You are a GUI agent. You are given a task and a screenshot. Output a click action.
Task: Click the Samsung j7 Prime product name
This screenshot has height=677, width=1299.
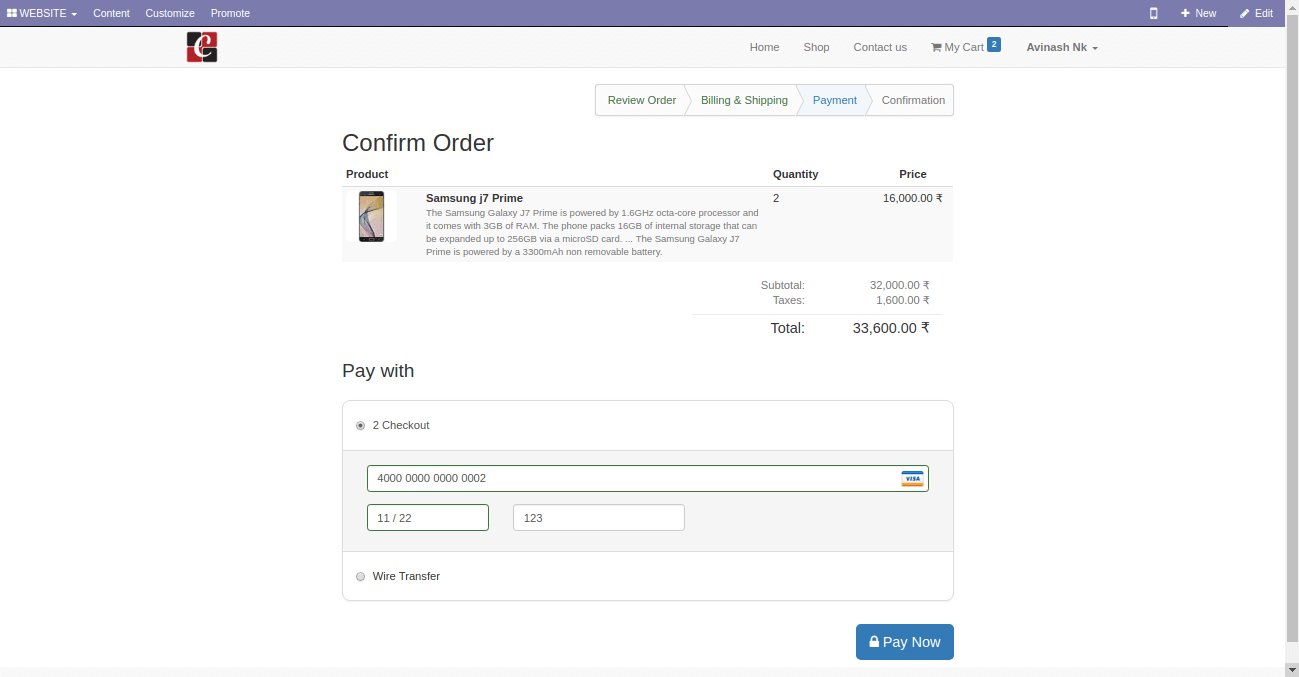tap(474, 198)
